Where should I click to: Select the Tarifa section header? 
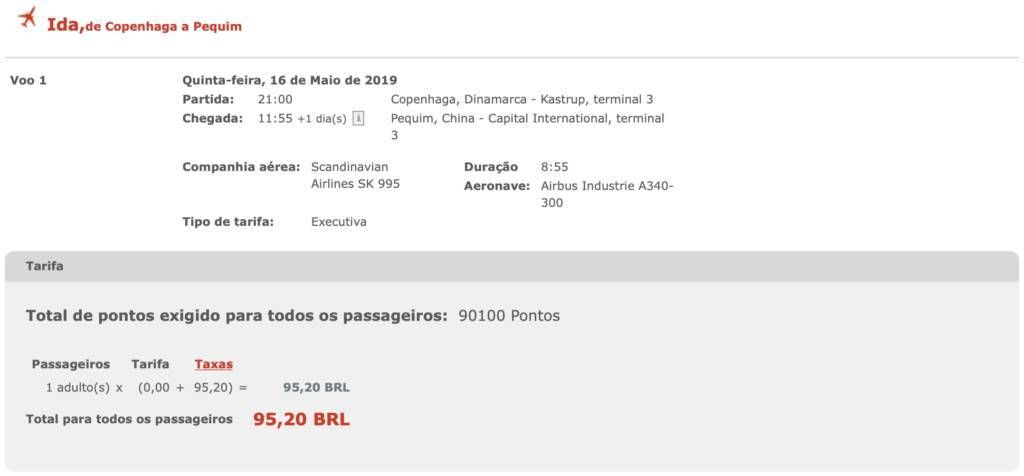point(511,266)
